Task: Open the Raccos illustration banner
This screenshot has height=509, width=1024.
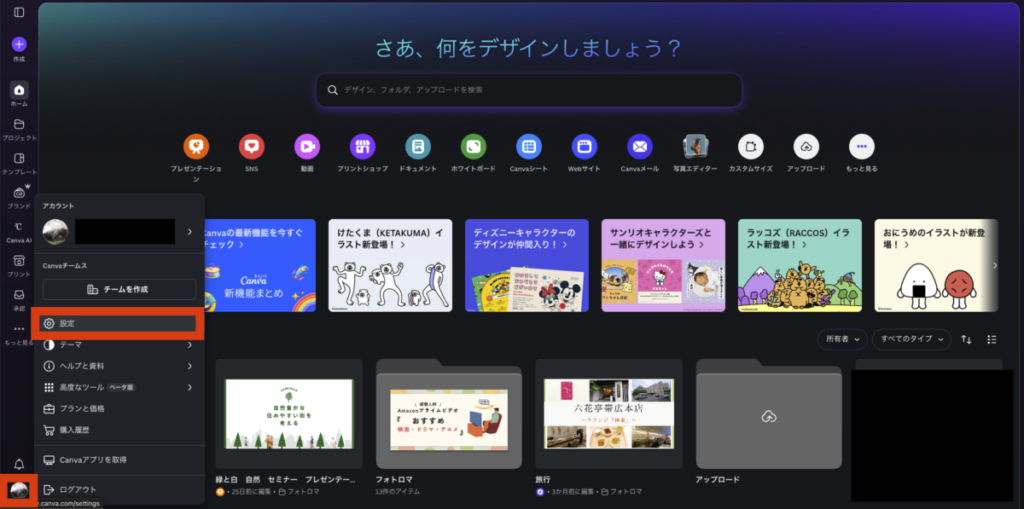Action: coord(799,265)
